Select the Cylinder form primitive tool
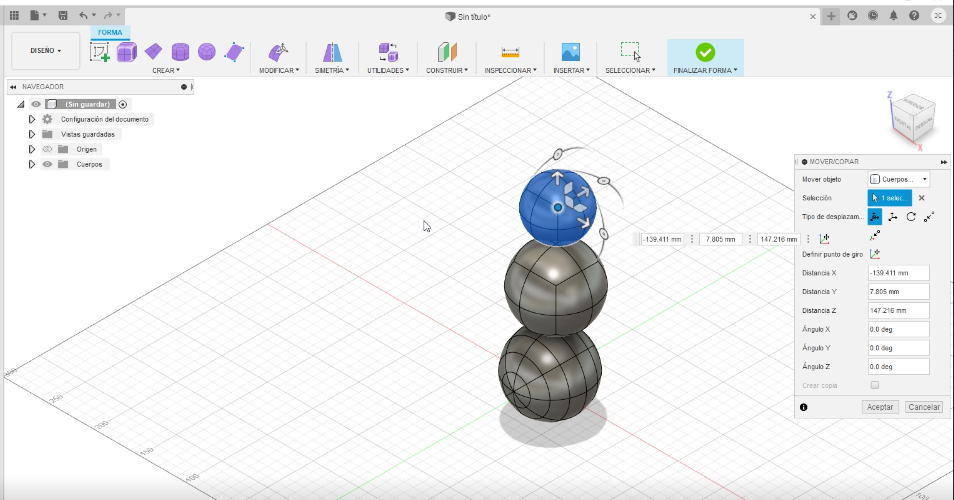 (180, 52)
